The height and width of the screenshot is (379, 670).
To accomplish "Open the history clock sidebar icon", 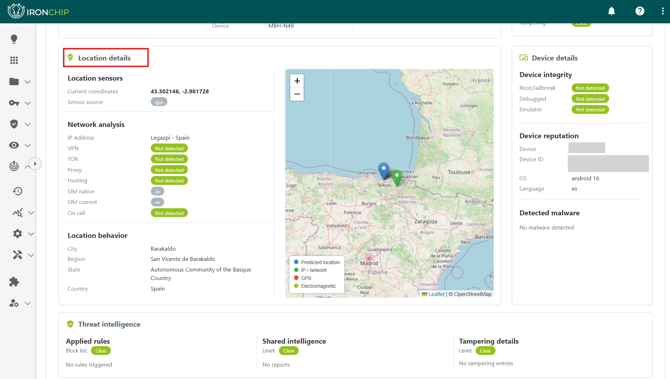I will 18,191.
